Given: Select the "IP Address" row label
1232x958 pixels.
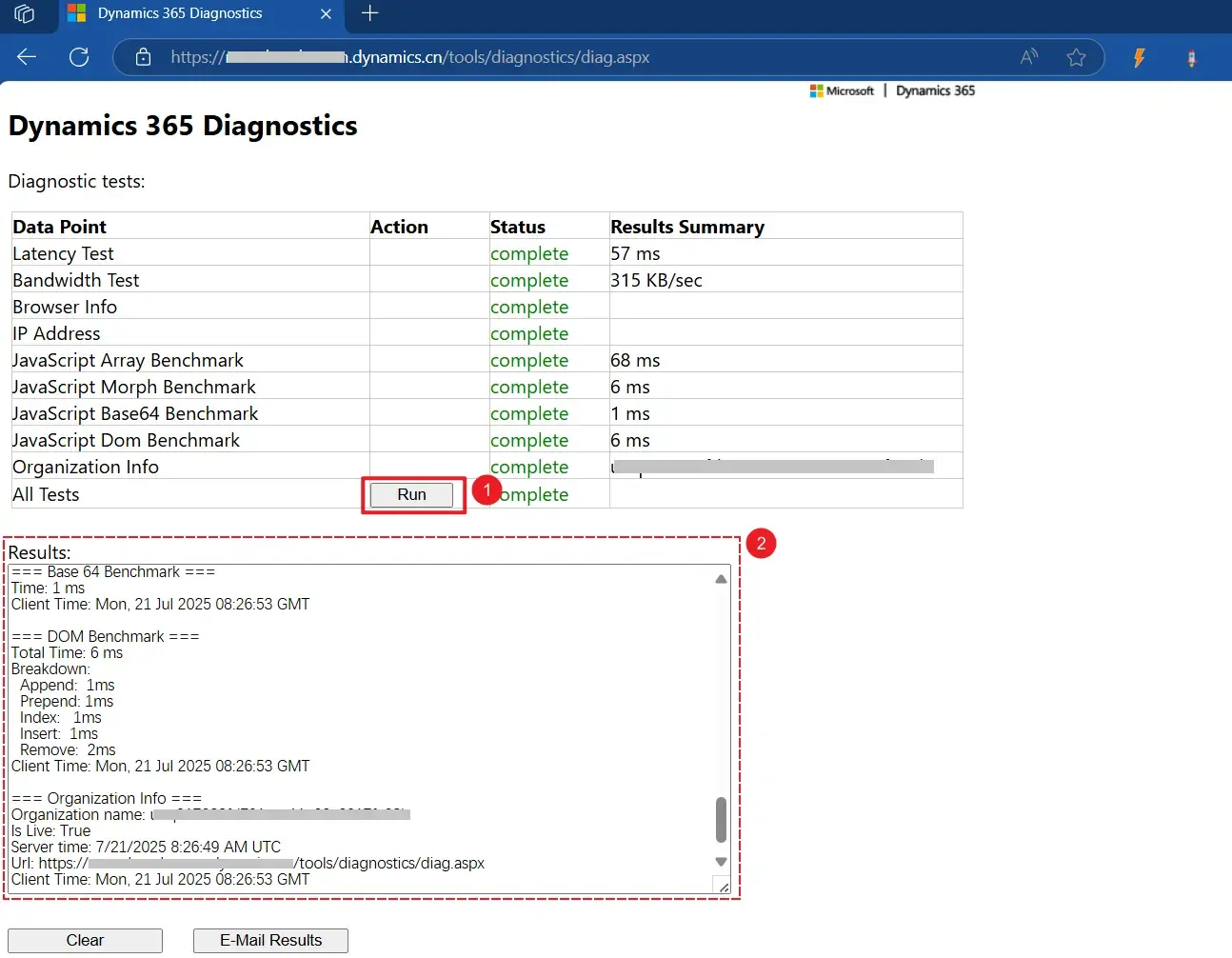Looking at the screenshot, I should click(x=56, y=333).
